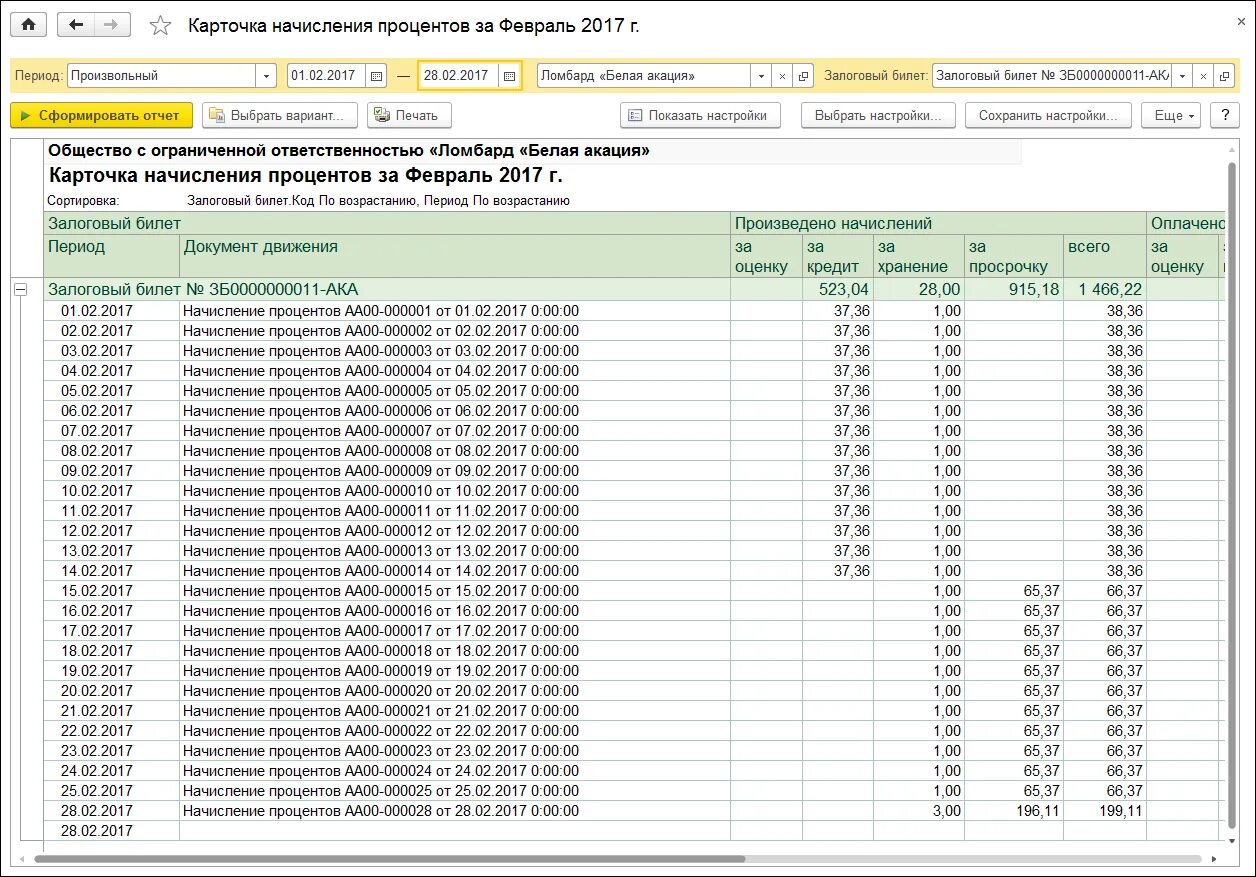Image resolution: width=1256 pixels, height=877 pixels.
Task: Add report to favorites with star
Action: pyautogui.click(x=160, y=26)
